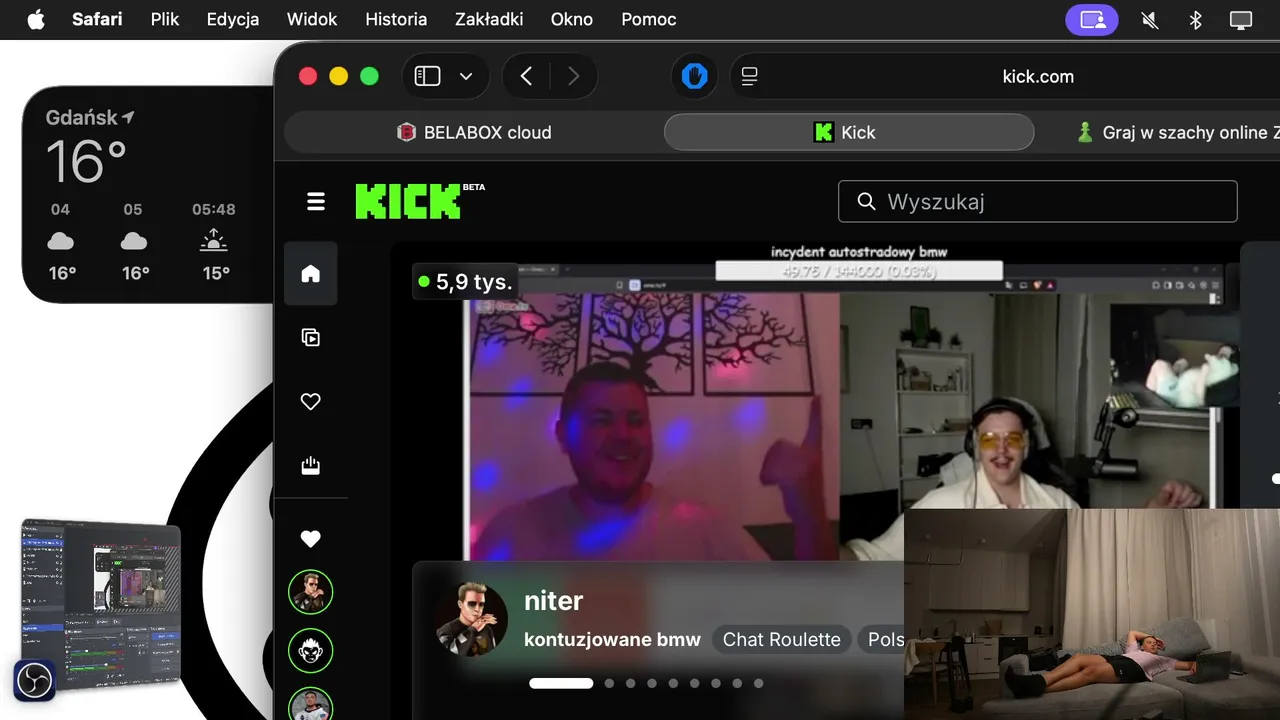Click the Wyszukaj search field
The height and width of the screenshot is (720, 1280).
point(1038,201)
